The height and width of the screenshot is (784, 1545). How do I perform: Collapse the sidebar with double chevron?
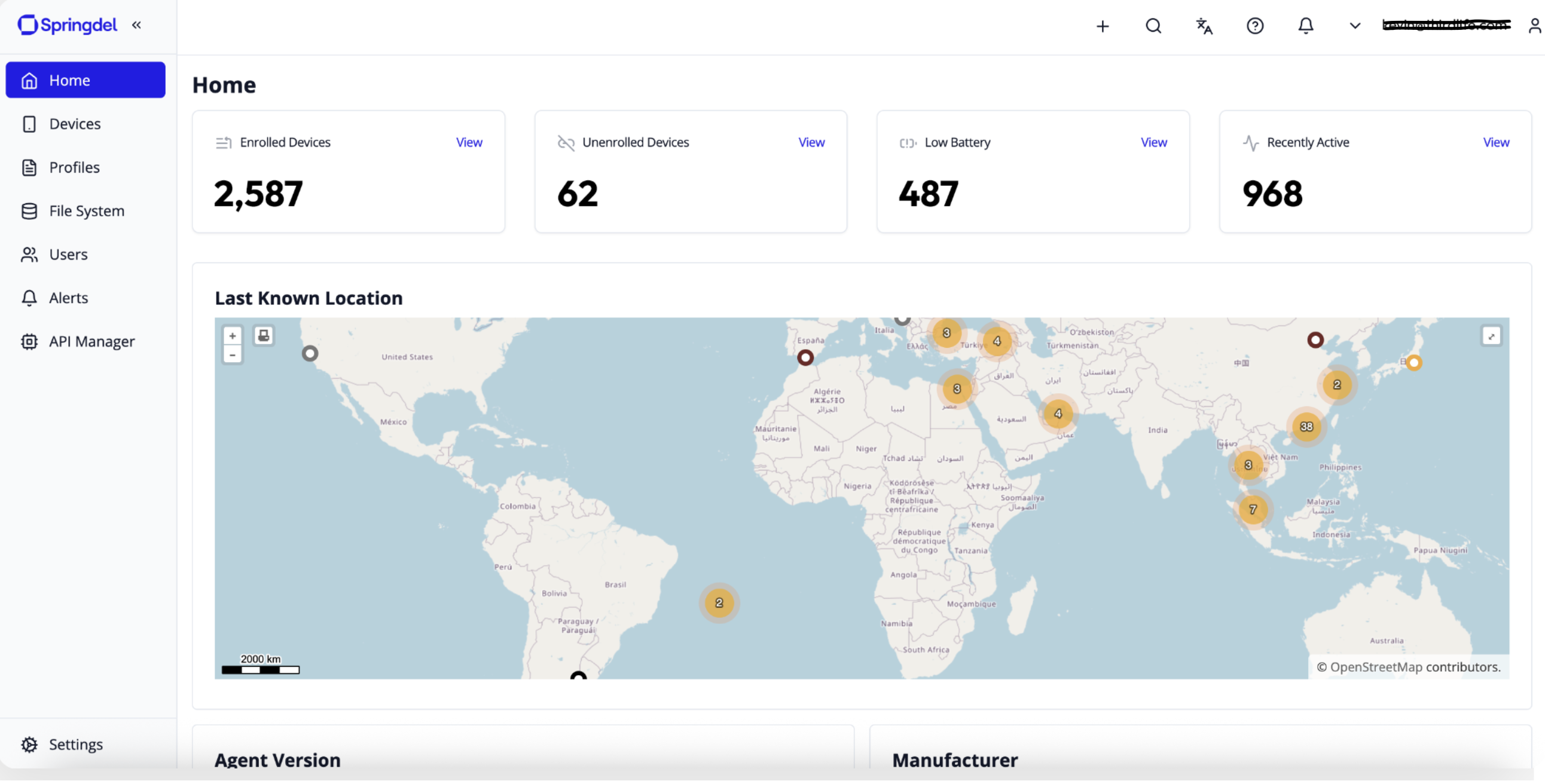coord(136,25)
